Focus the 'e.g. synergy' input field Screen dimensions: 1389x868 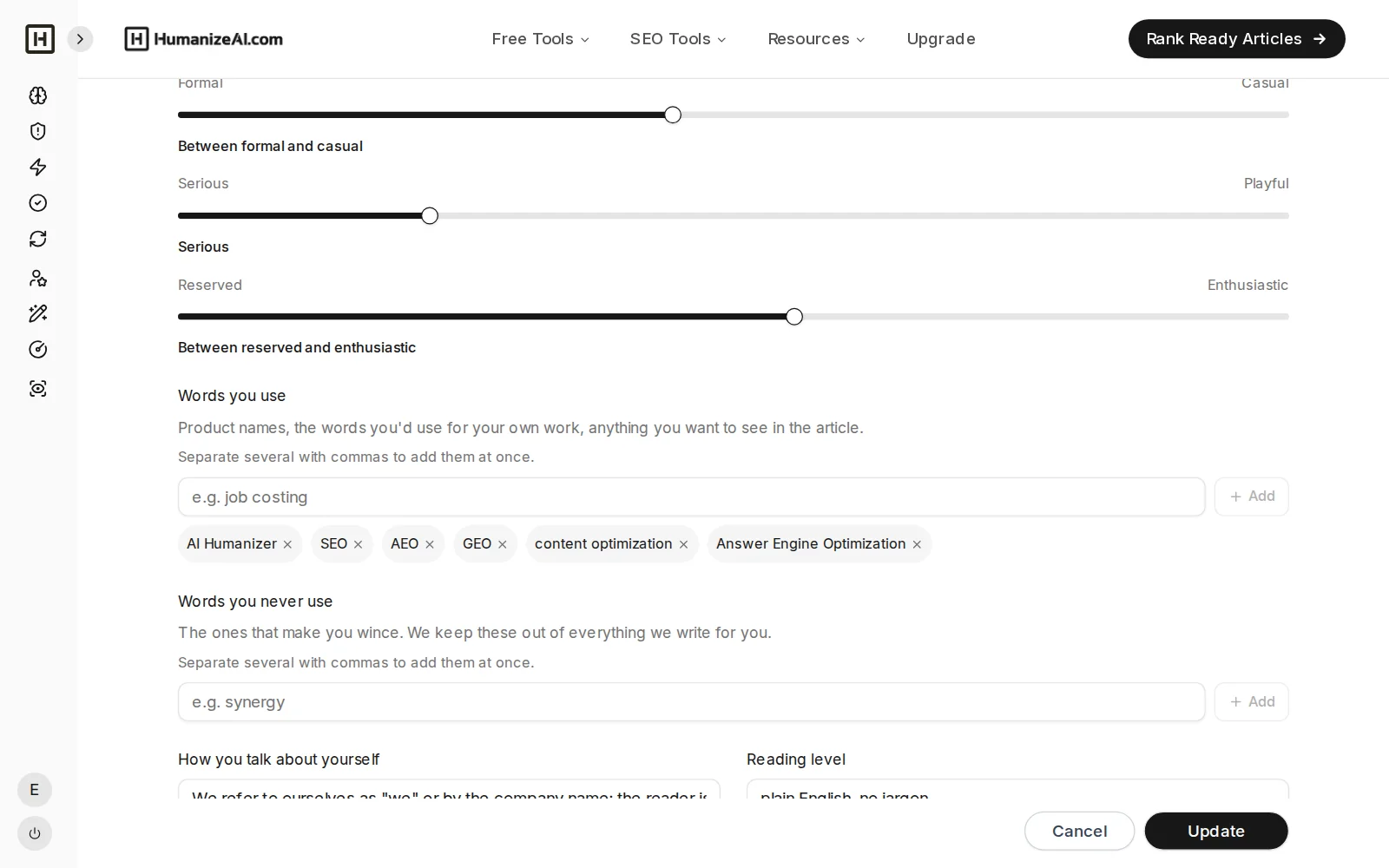pos(691,702)
